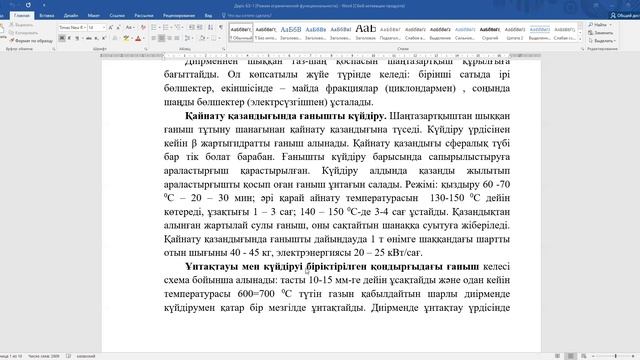Click the web layout view icon
This screenshot has width=640, height=360.
pos(584,356)
